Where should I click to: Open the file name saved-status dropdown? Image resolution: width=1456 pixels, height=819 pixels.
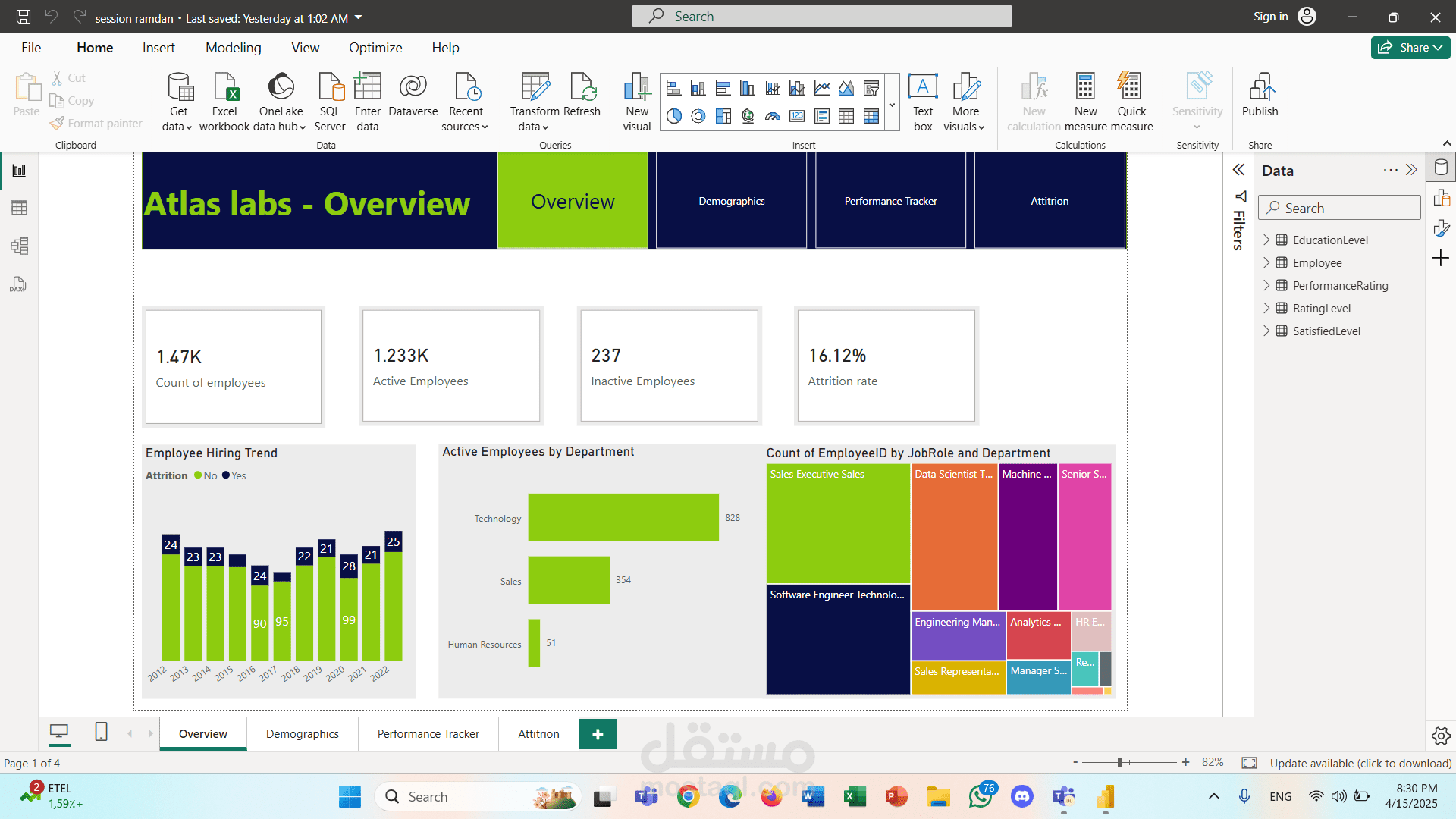359,17
